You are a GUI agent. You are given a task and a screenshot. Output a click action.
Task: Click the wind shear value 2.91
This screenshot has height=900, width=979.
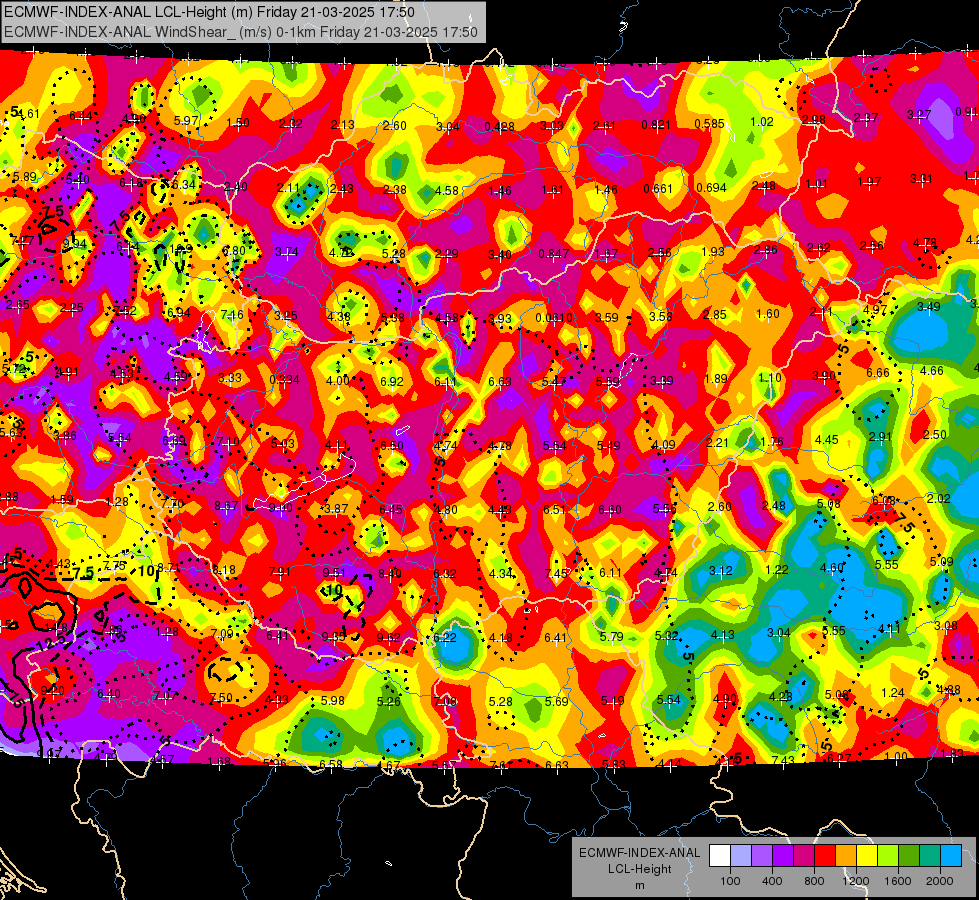880,437
